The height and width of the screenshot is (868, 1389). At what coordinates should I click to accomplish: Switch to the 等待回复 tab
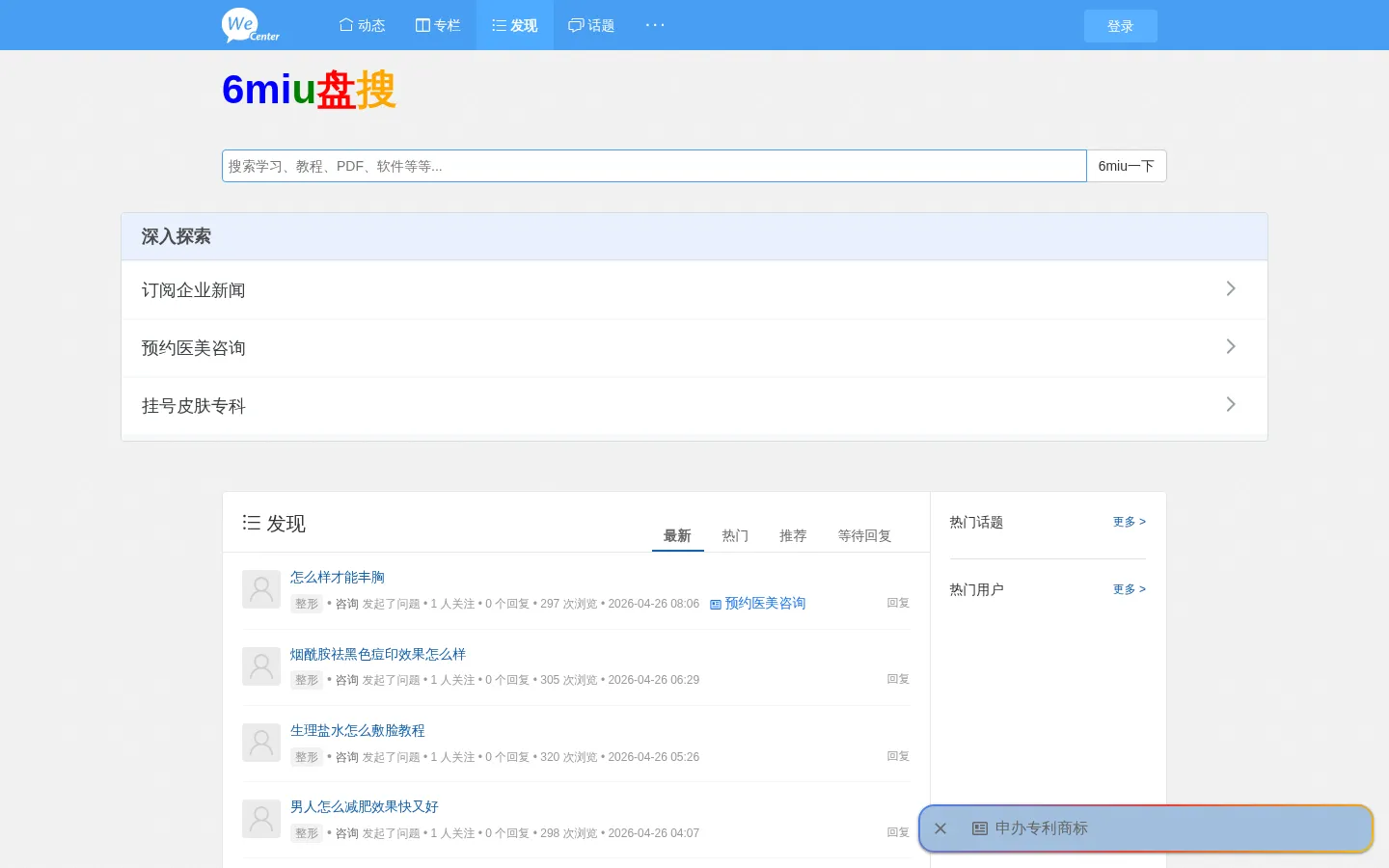coord(864,535)
